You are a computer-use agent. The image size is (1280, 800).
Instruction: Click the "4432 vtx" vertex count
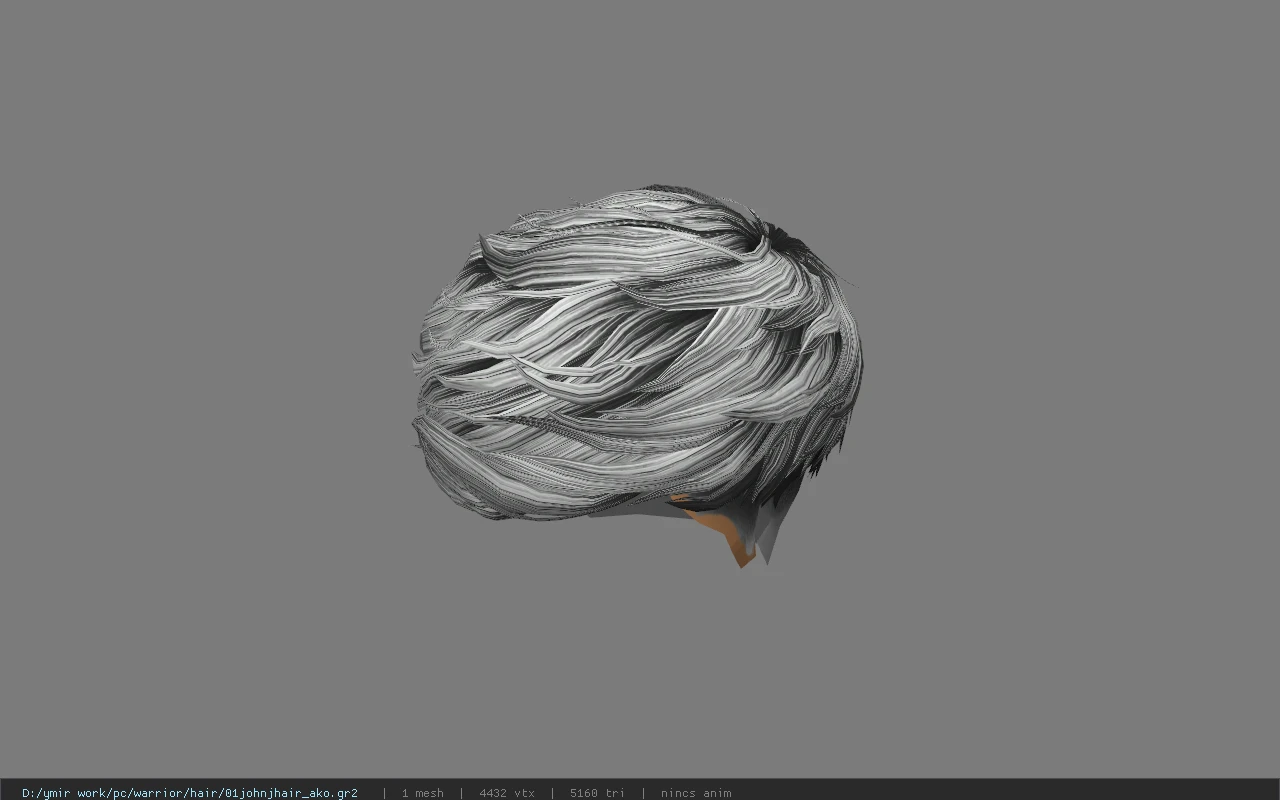tap(506, 793)
